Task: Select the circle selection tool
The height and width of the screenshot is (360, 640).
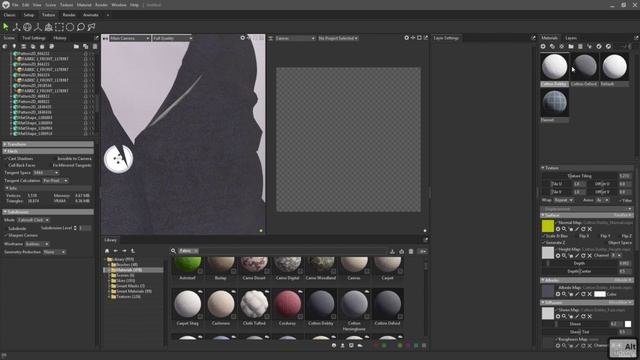Action: (70, 27)
